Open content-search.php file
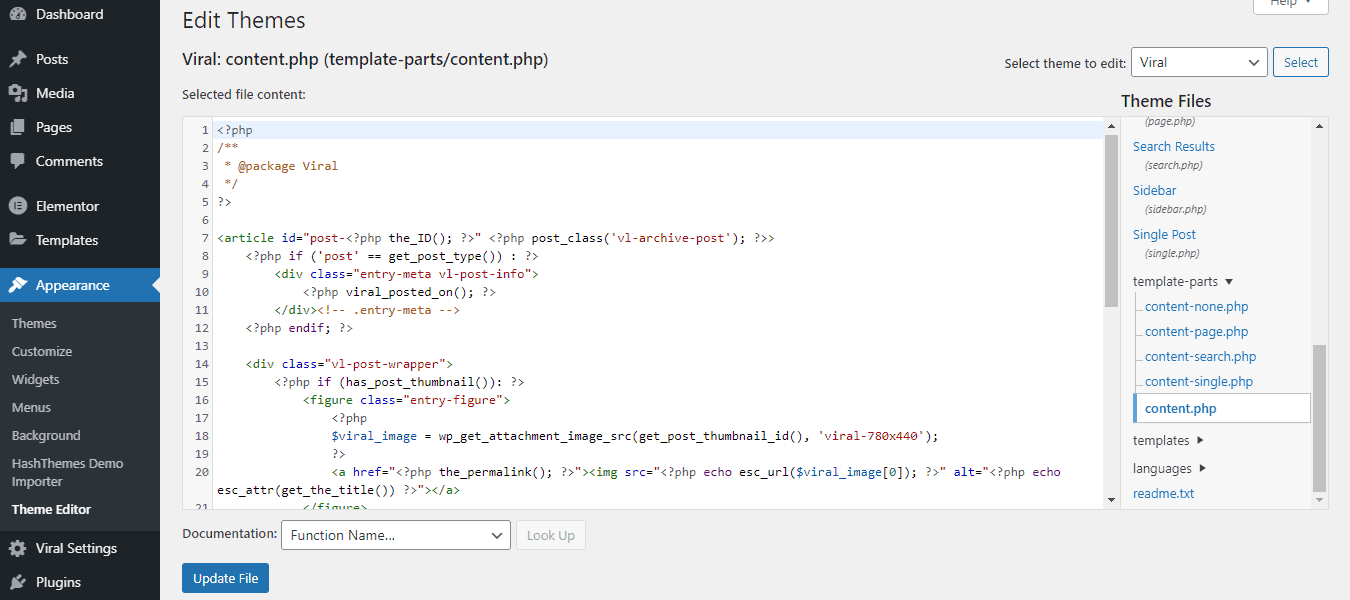 [x=1201, y=357]
